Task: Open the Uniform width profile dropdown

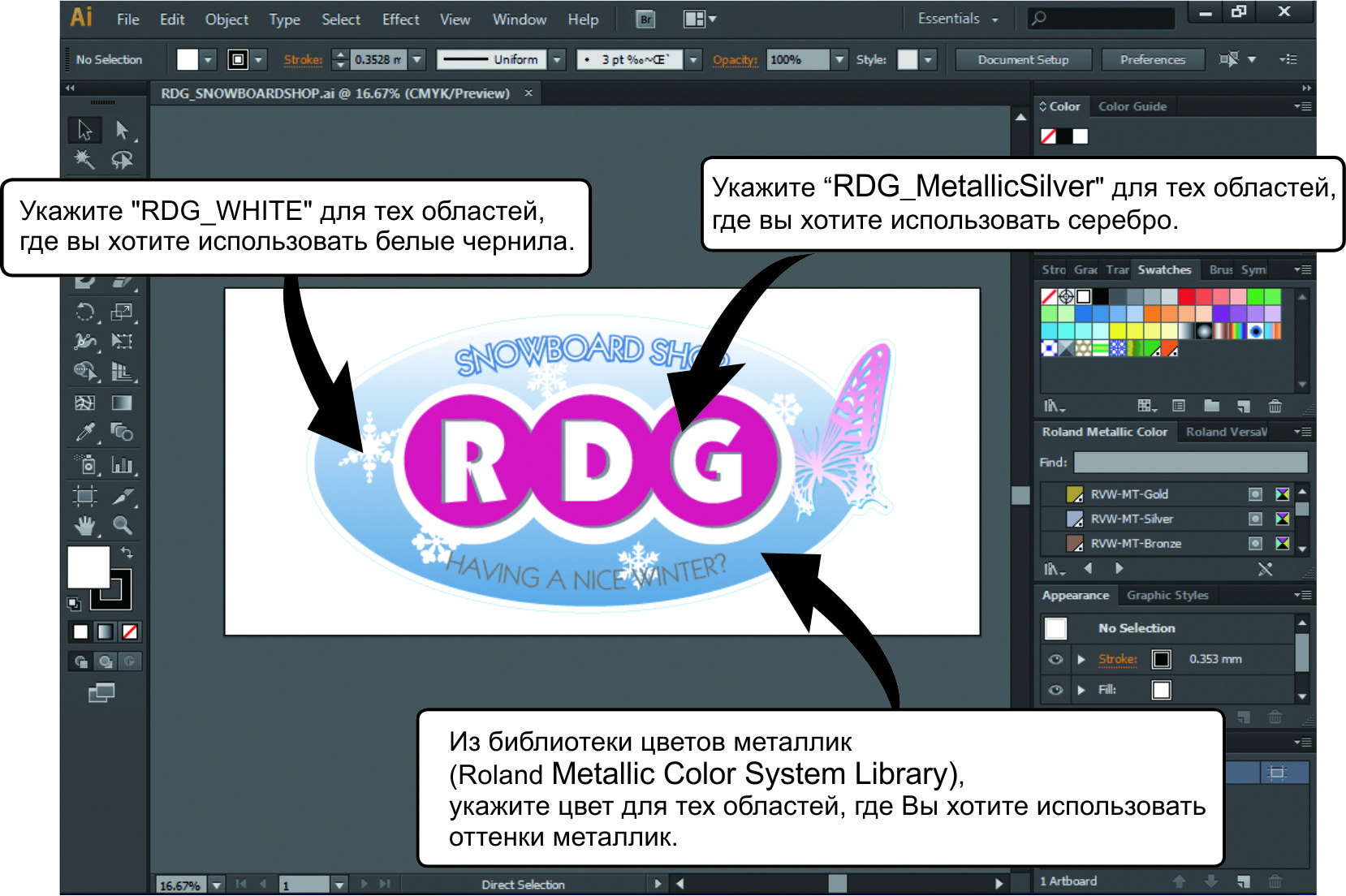Action: [x=557, y=59]
